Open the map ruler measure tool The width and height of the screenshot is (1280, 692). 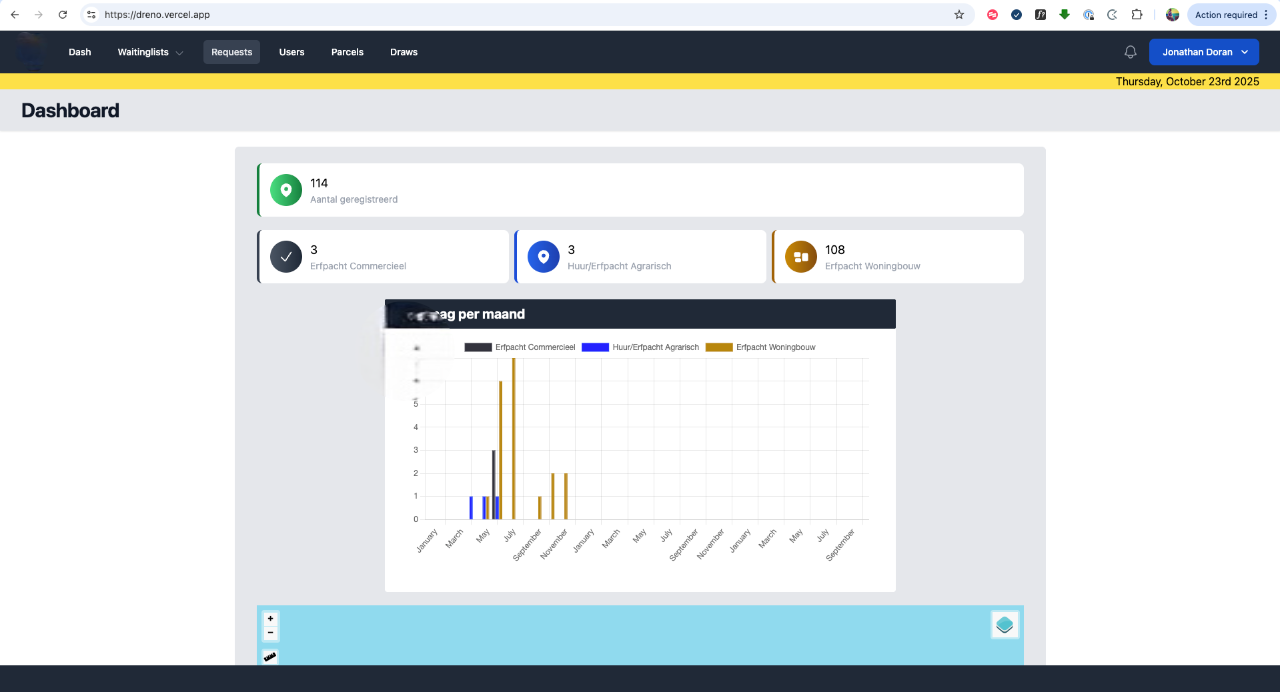270,657
